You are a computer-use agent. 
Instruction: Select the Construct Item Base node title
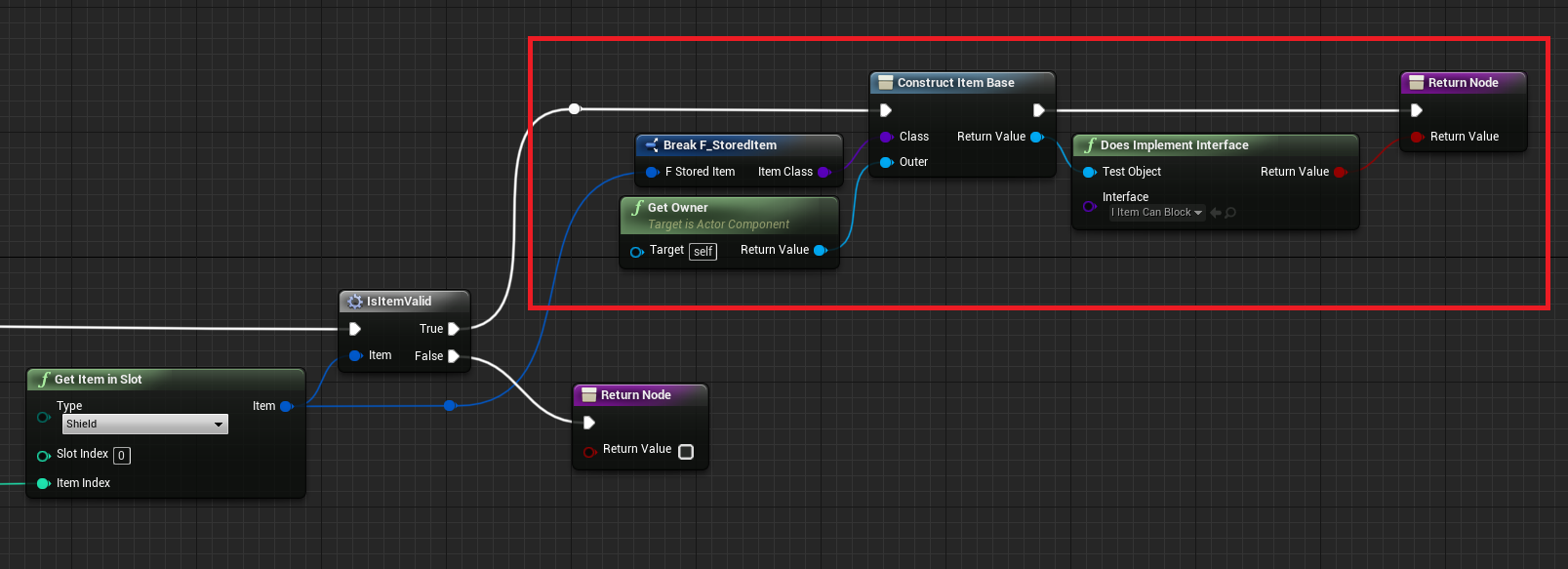[x=955, y=83]
